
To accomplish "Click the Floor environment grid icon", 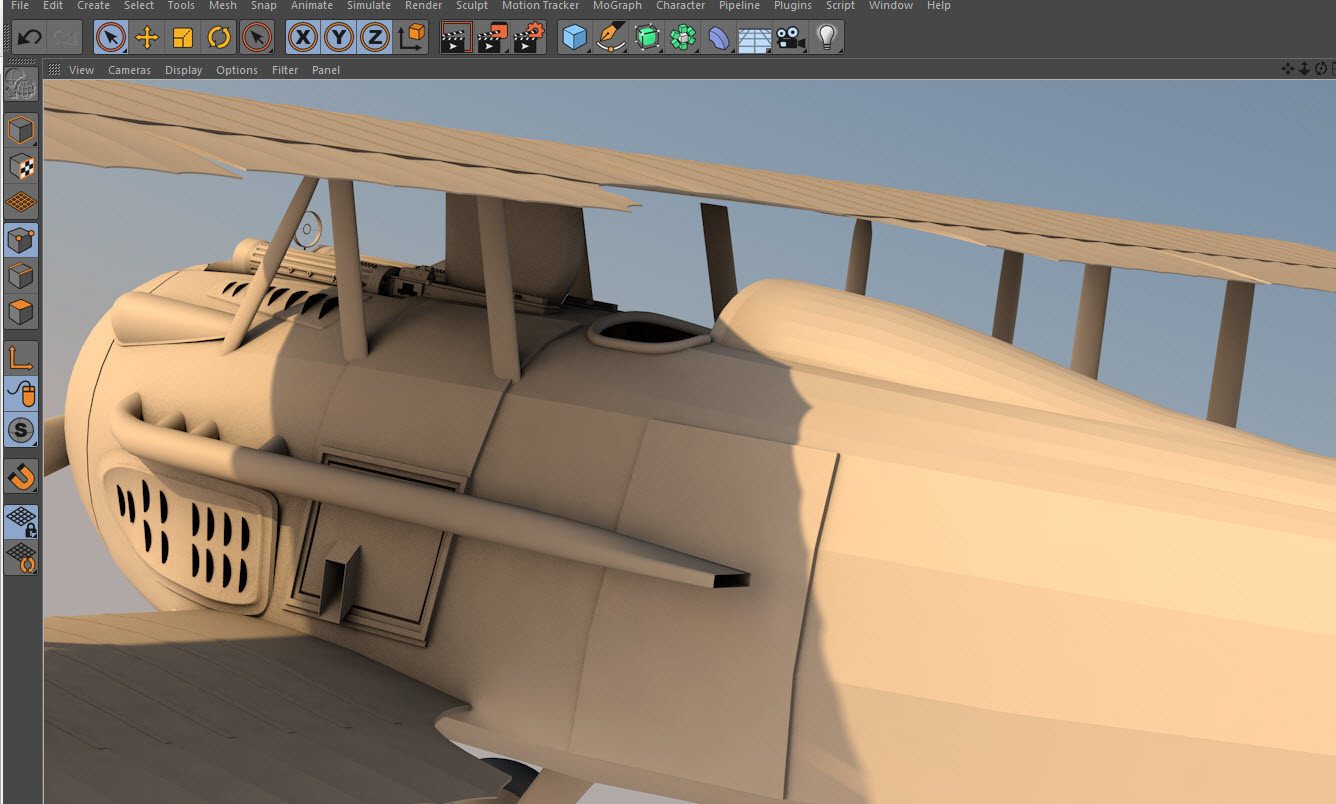I will (x=755, y=39).
